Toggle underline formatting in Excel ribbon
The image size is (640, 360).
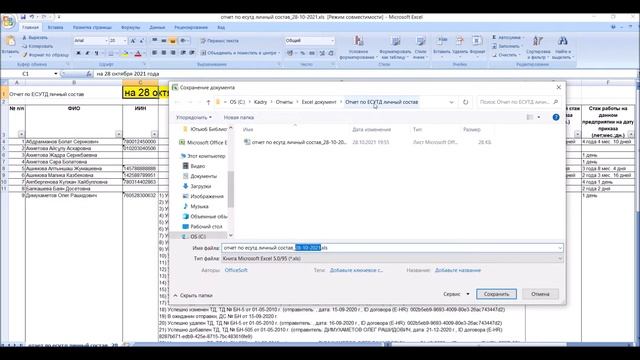pyautogui.click(x=96, y=53)
